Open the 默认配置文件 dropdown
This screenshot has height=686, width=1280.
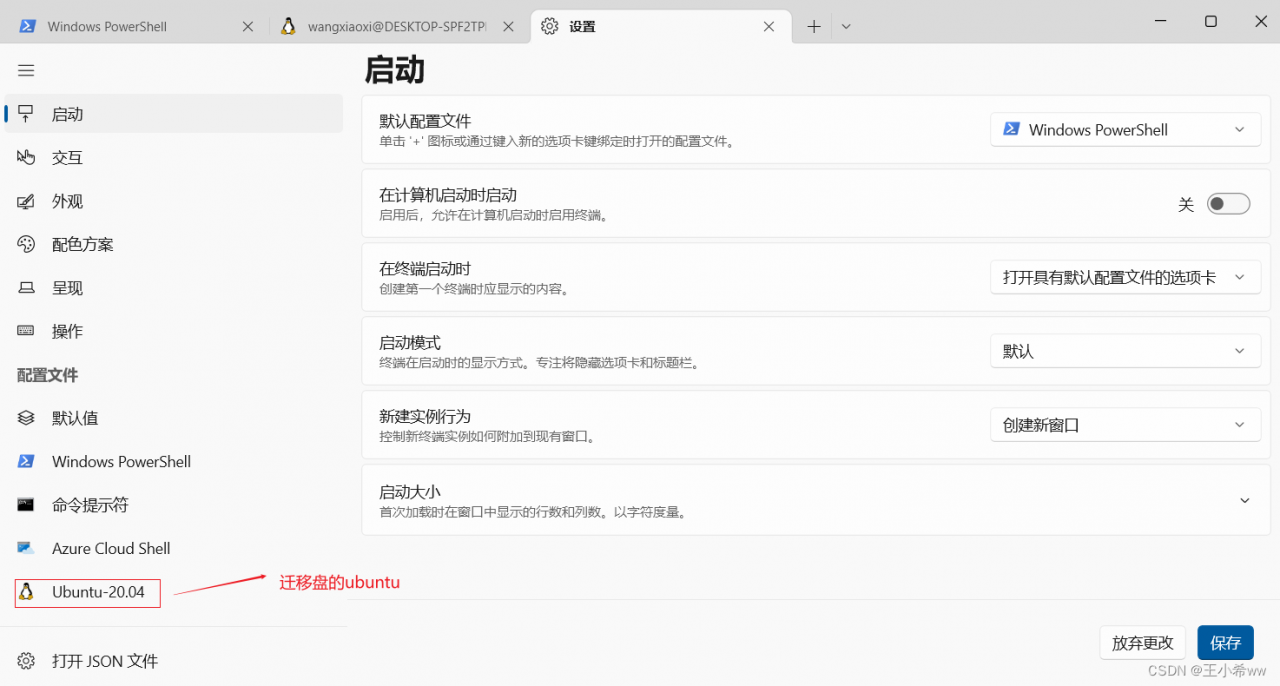(x=1125, y=129)
